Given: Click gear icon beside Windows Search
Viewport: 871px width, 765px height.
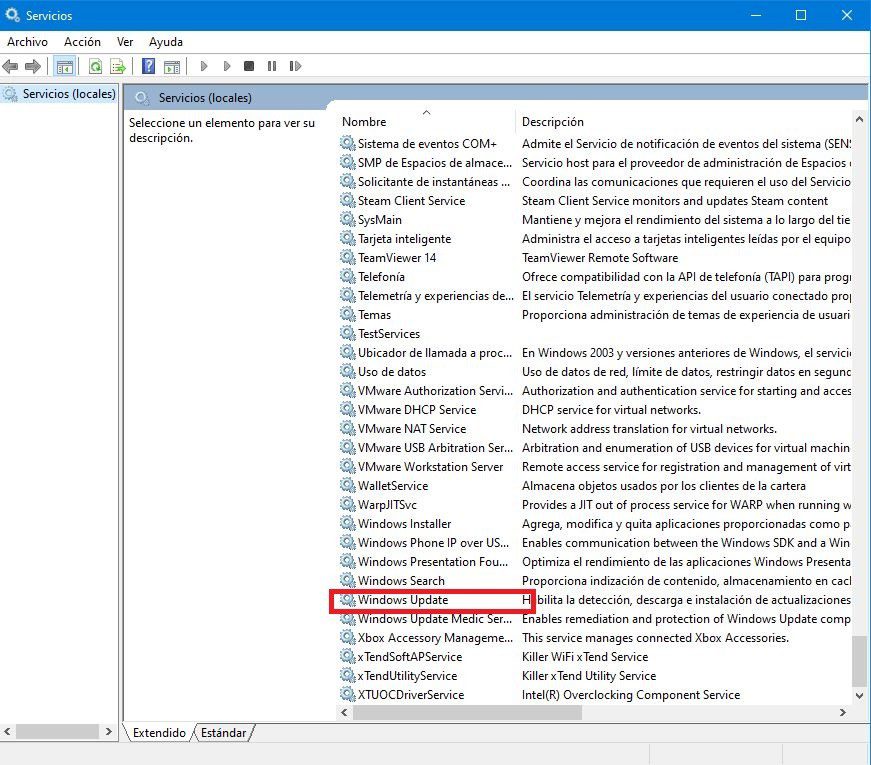Looking at the screenshot, I should tap(348, 580).
